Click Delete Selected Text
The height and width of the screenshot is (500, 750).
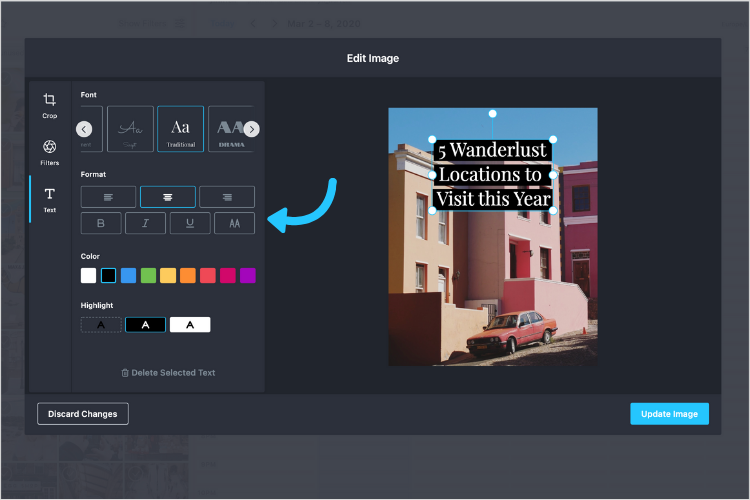168,372
